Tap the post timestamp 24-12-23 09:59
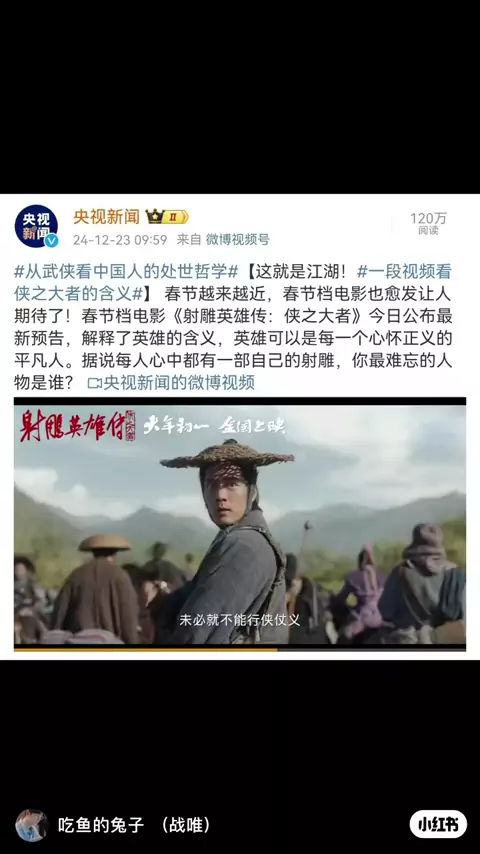480x854 pixels. [120, 240]
